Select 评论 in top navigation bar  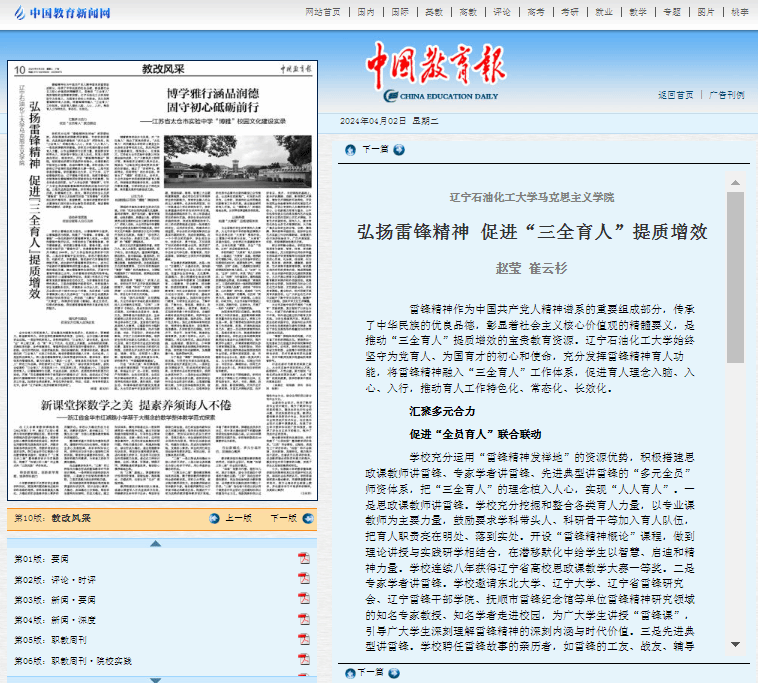(x=501, y=12)
